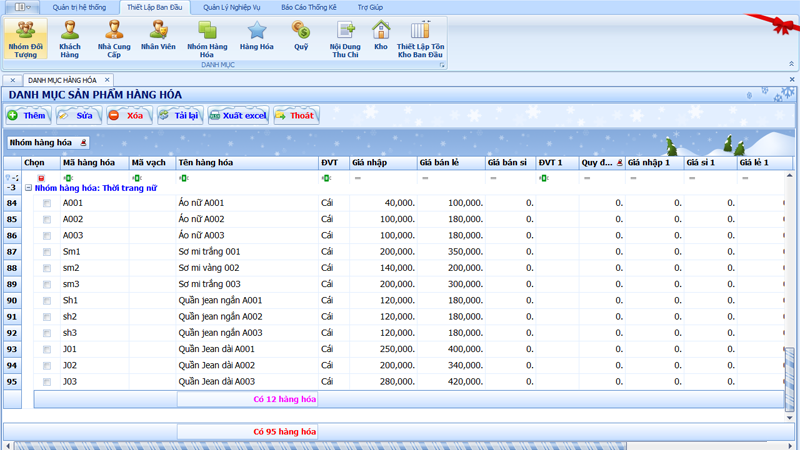800x450 pixels.
Task: Open Trợ Giúp tab
Action: point(370,7)
